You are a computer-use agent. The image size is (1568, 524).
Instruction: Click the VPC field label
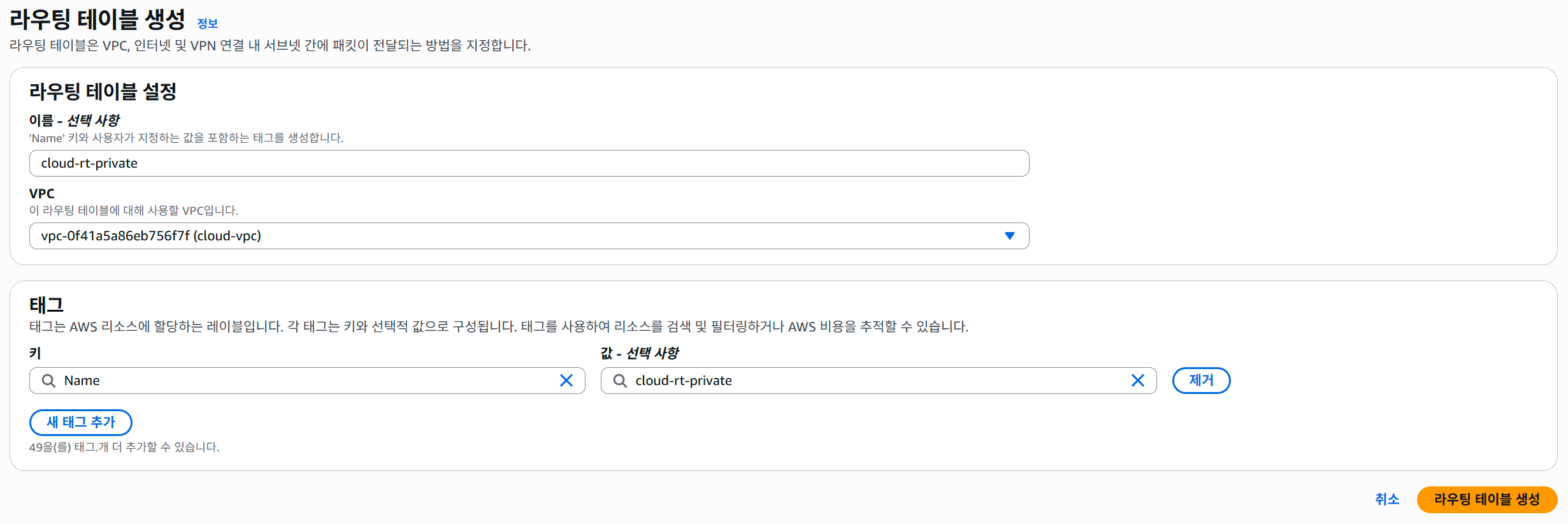[42, 193]
